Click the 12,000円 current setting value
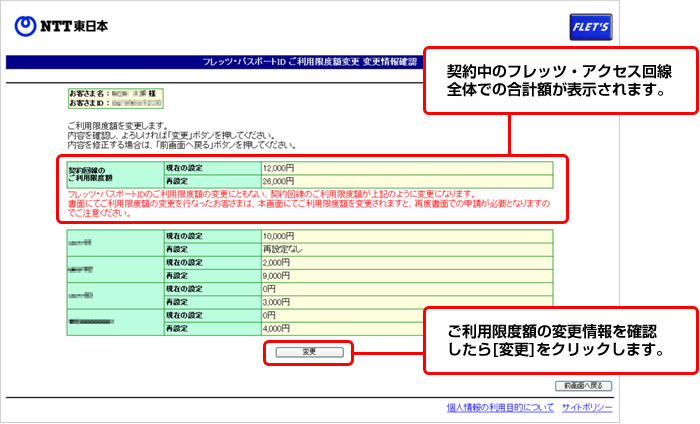700x424 pixels. [277, 167]
